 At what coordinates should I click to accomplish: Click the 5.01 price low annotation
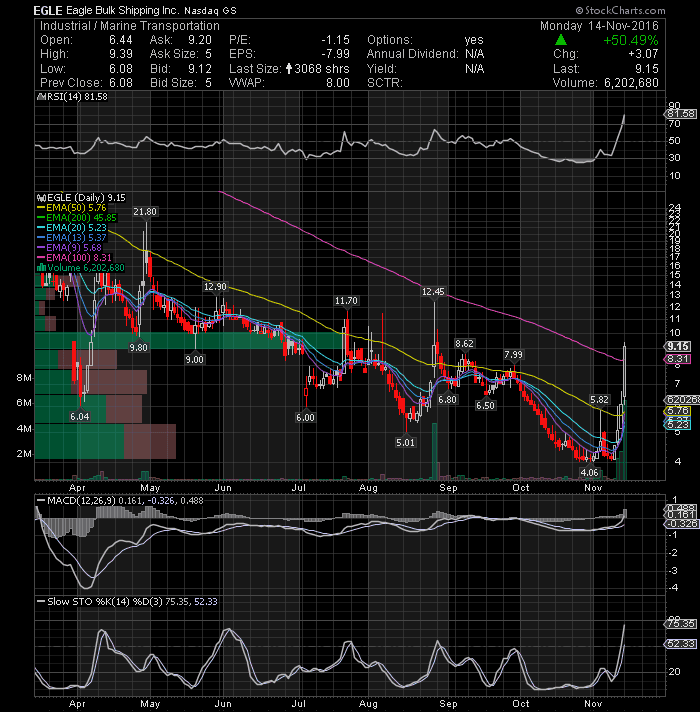click(x=405, y=442)
